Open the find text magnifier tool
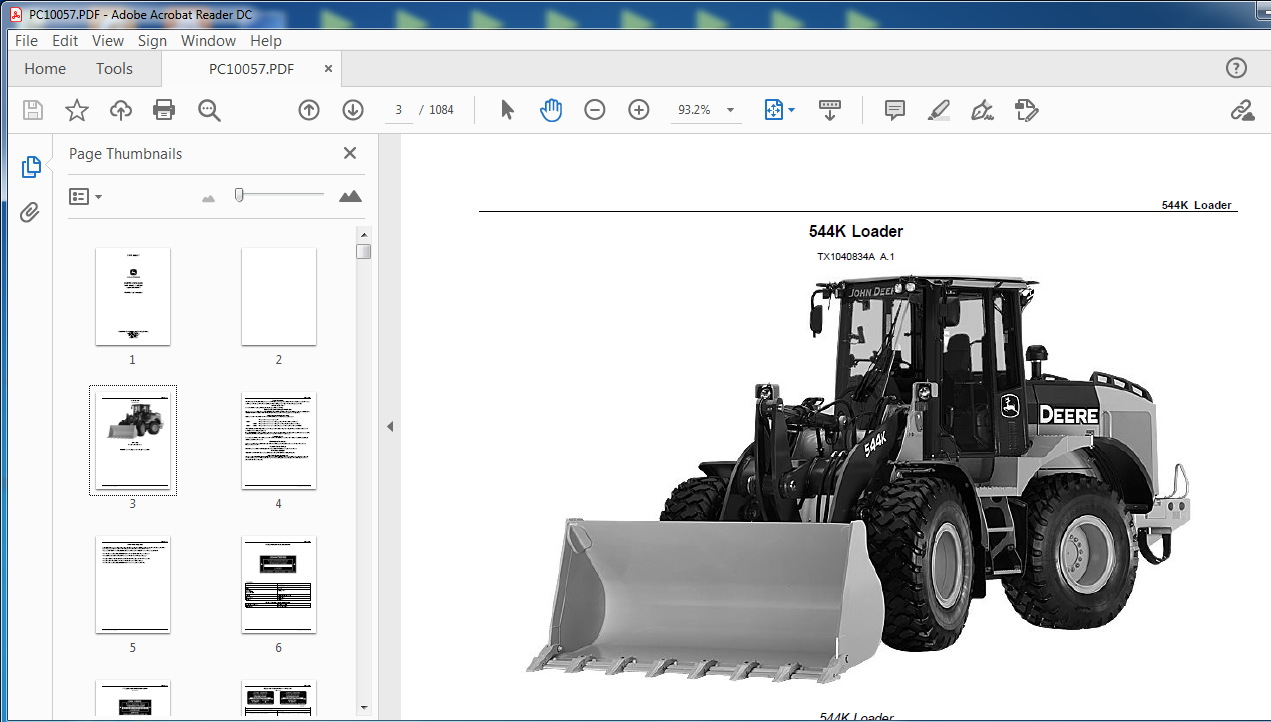 coord(209,110)
